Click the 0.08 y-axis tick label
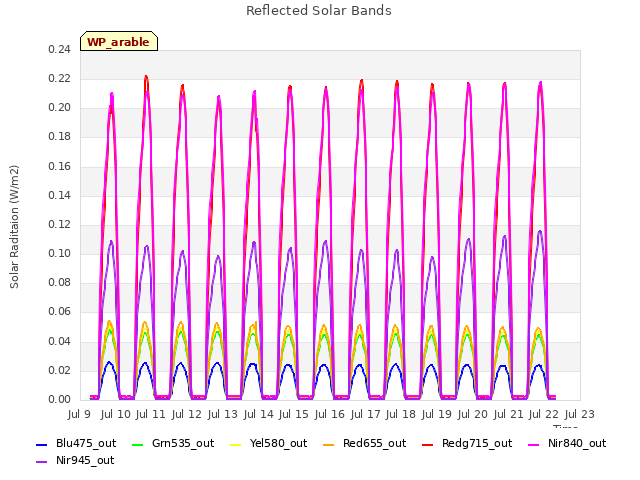640x480 pixels. pos(60,283)
